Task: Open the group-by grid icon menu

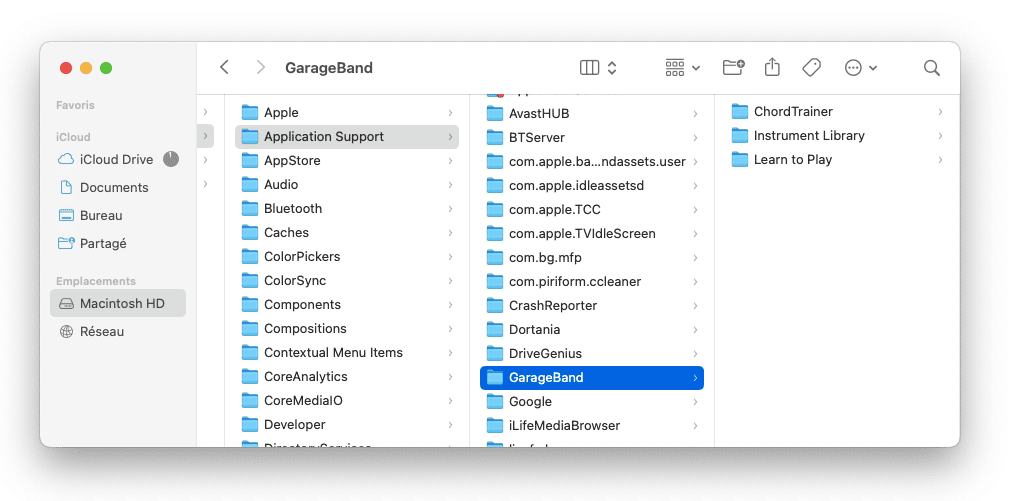Action: click(x=675, y=68)
